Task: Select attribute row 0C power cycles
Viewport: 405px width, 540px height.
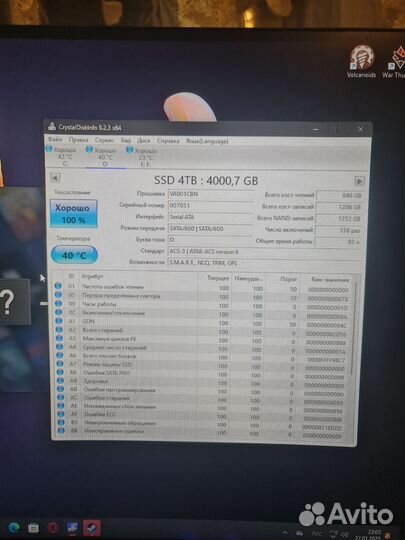Action: (202, 314)
